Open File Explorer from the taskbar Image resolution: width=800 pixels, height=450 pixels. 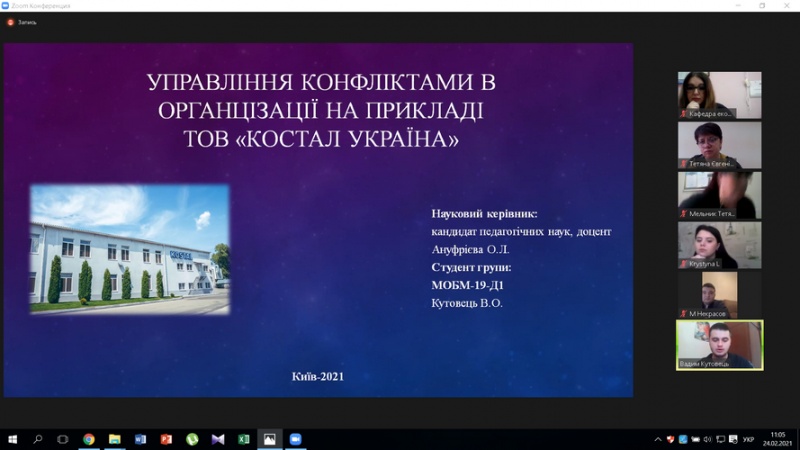point(115,439)
